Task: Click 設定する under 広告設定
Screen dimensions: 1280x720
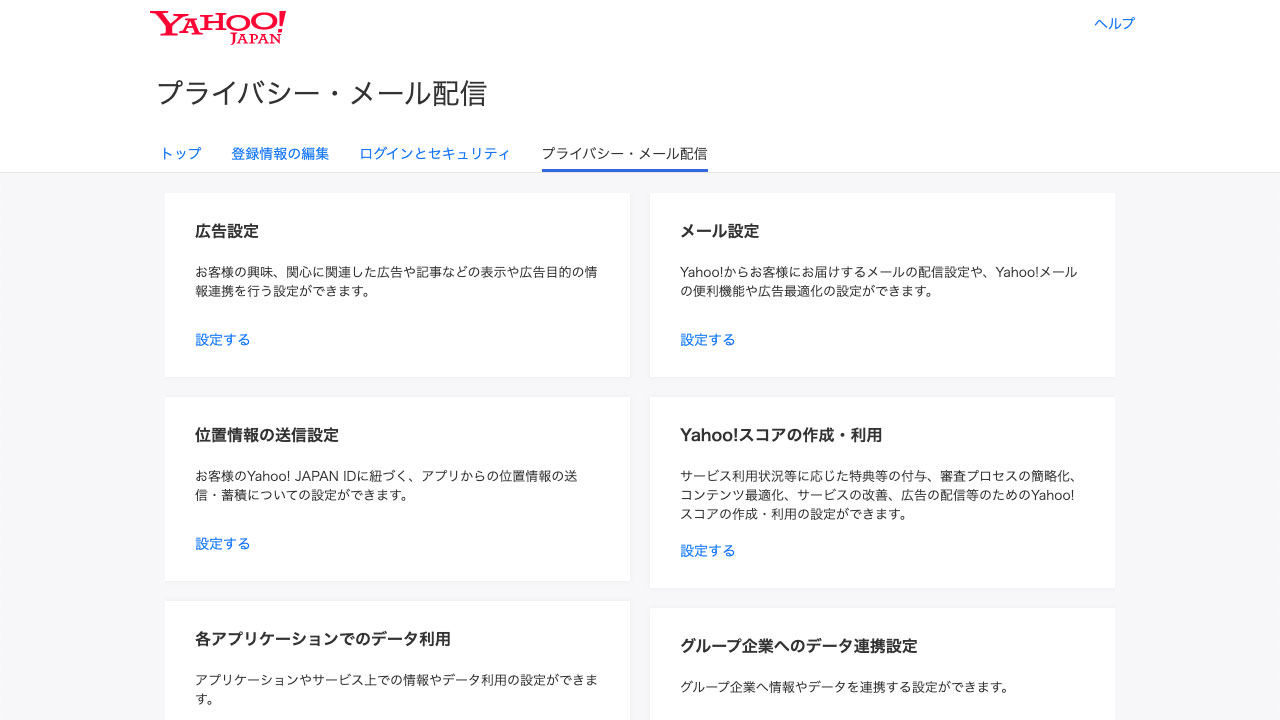Action: click(x=223, y=339)
